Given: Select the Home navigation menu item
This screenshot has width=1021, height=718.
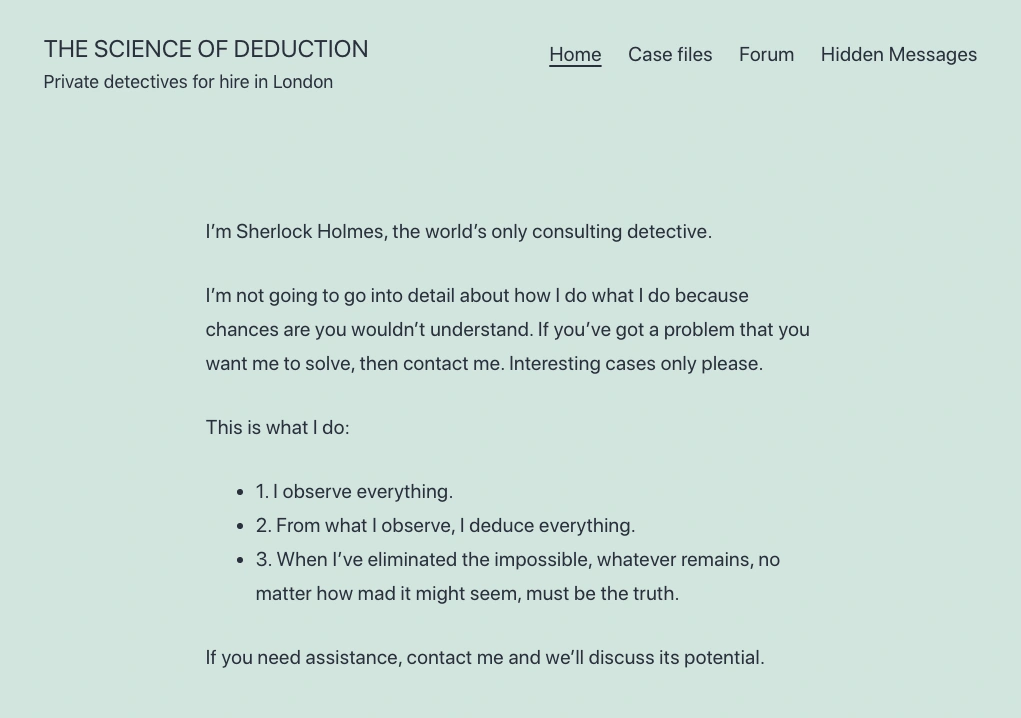Looking at the screenshot, I should click(x=575, y=55).
